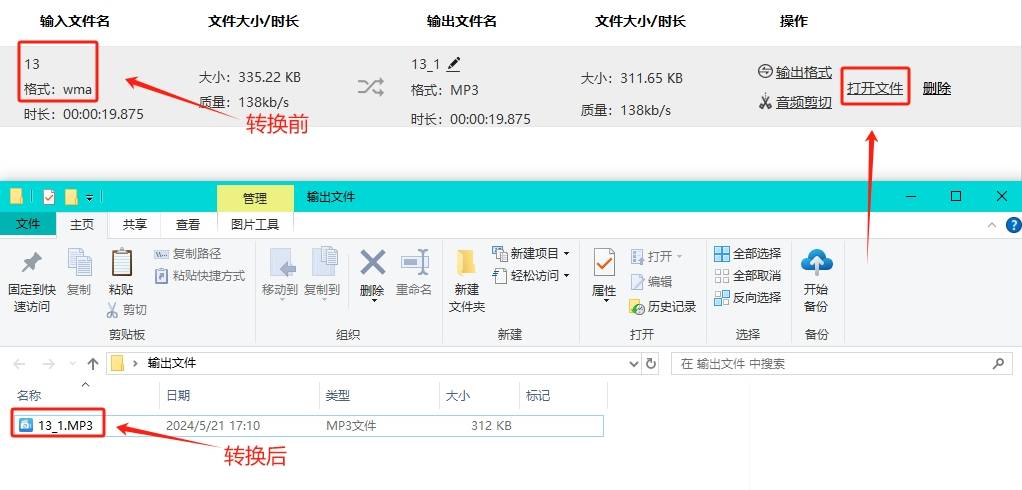This screenshot has height=490, width=1022.
Task: Expand the address bar history dropdown
Action: point(634,364)
